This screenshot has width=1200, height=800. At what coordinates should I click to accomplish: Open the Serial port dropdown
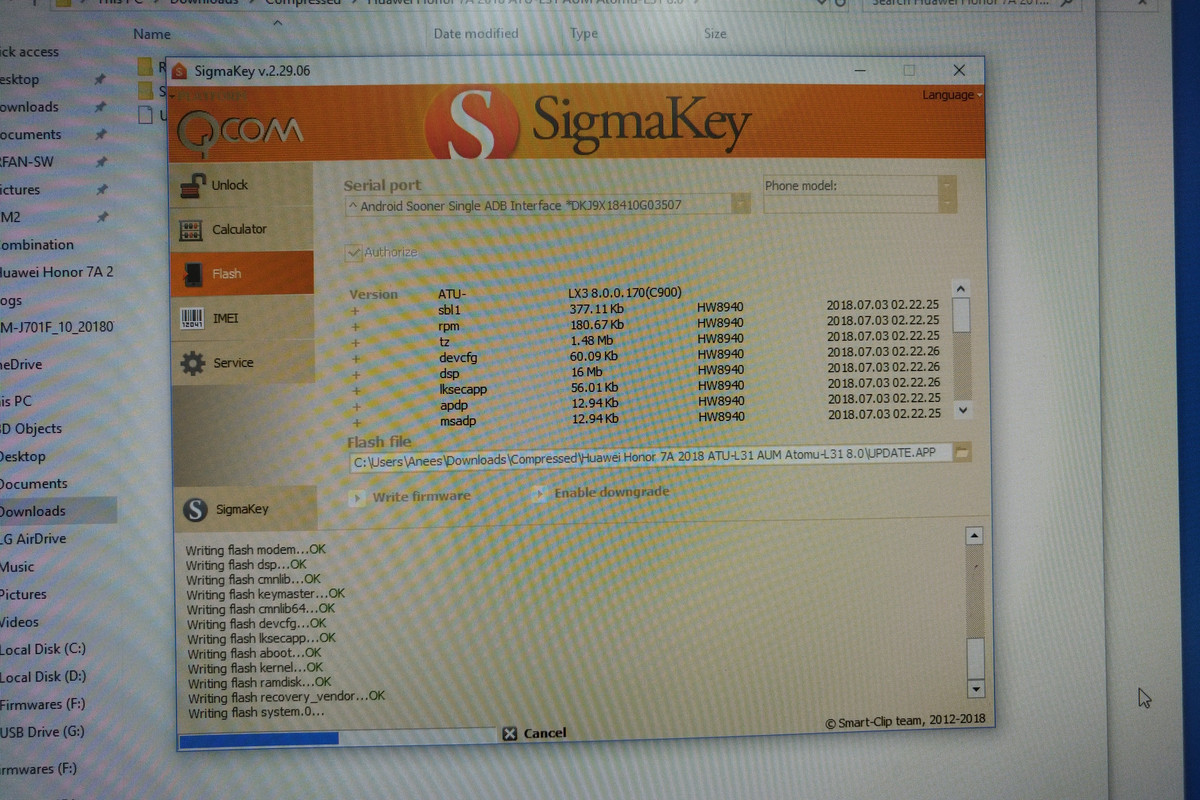click(x=741, y=205)
